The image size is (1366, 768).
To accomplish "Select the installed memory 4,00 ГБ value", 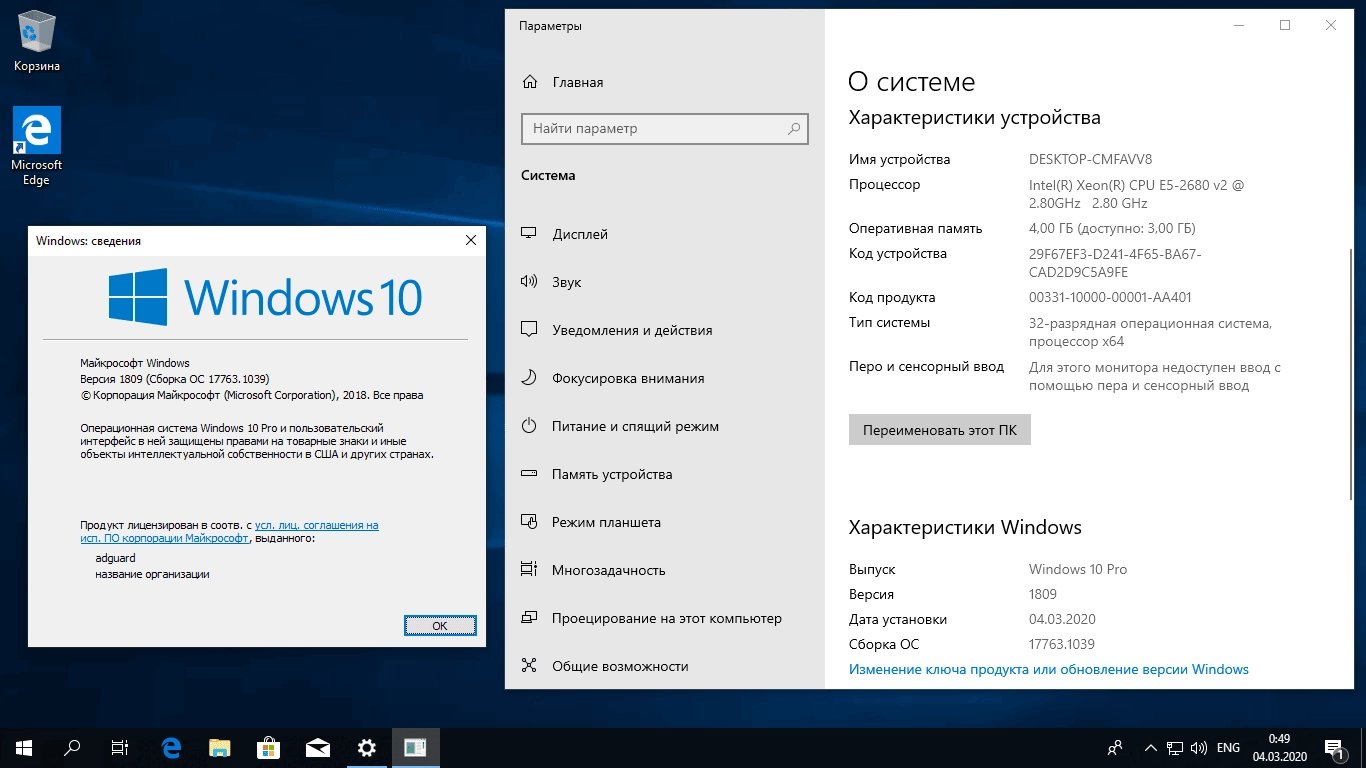I will click(x=1112, y=228).
